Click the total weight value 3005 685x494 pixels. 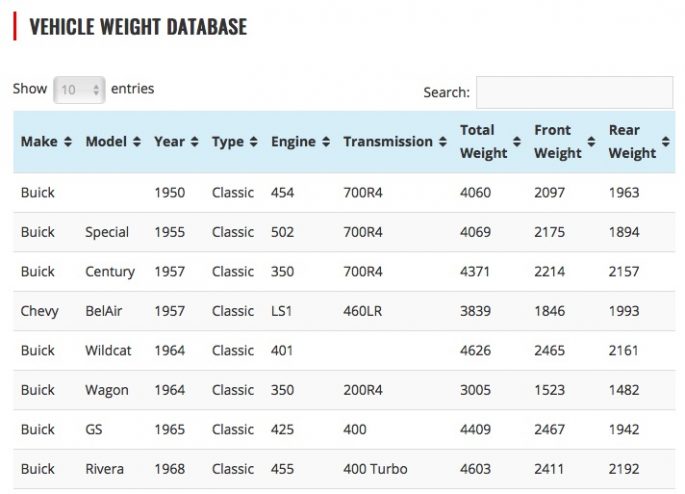[x=475, y=390]
